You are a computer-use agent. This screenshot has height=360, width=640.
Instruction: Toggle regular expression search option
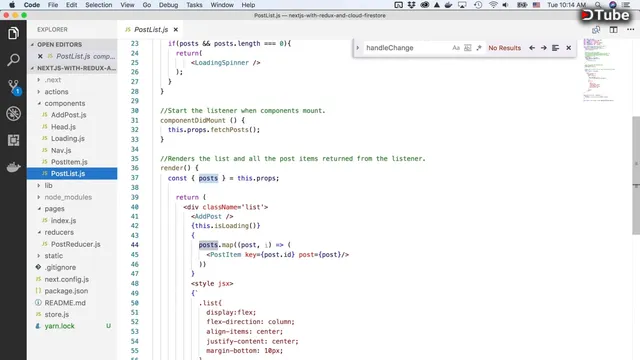479,48
